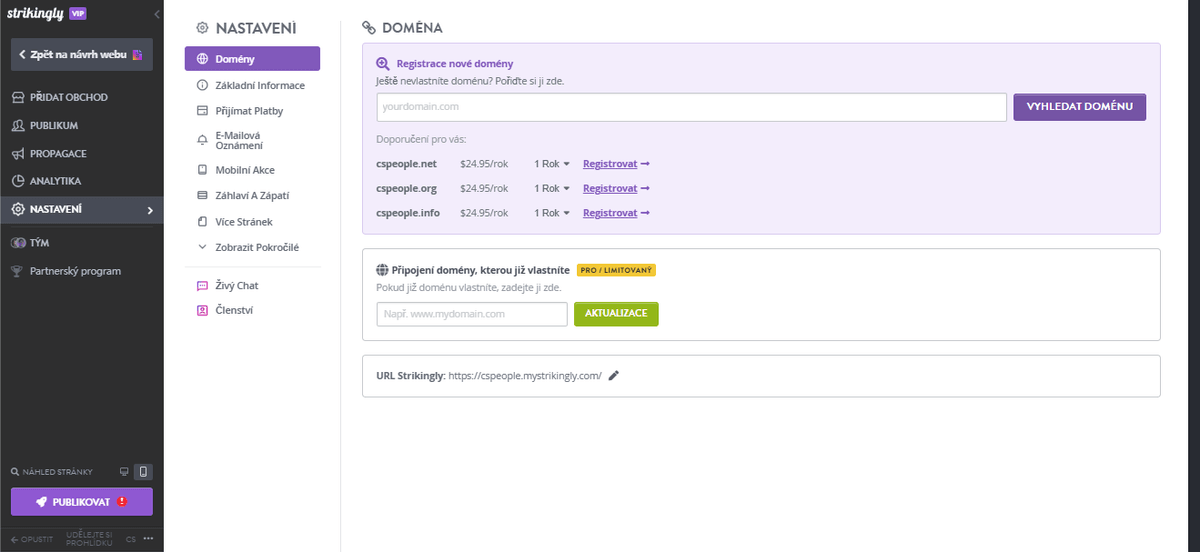Viewport: 1200px width, 552px height.
Task: Open year dropdown for cspeople.net
Action: (x=552, y=163)
